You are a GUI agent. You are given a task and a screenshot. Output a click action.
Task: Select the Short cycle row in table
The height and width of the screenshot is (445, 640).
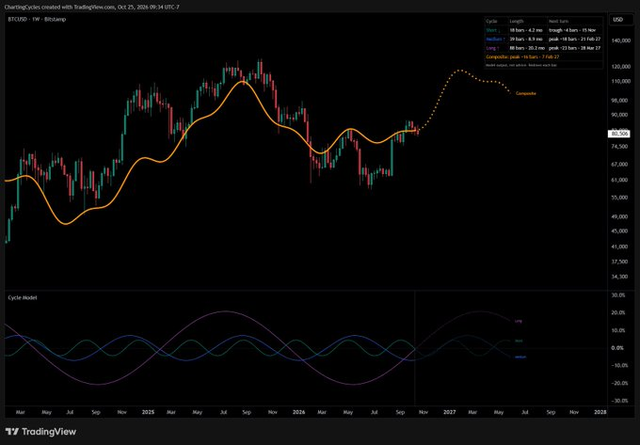543,30
